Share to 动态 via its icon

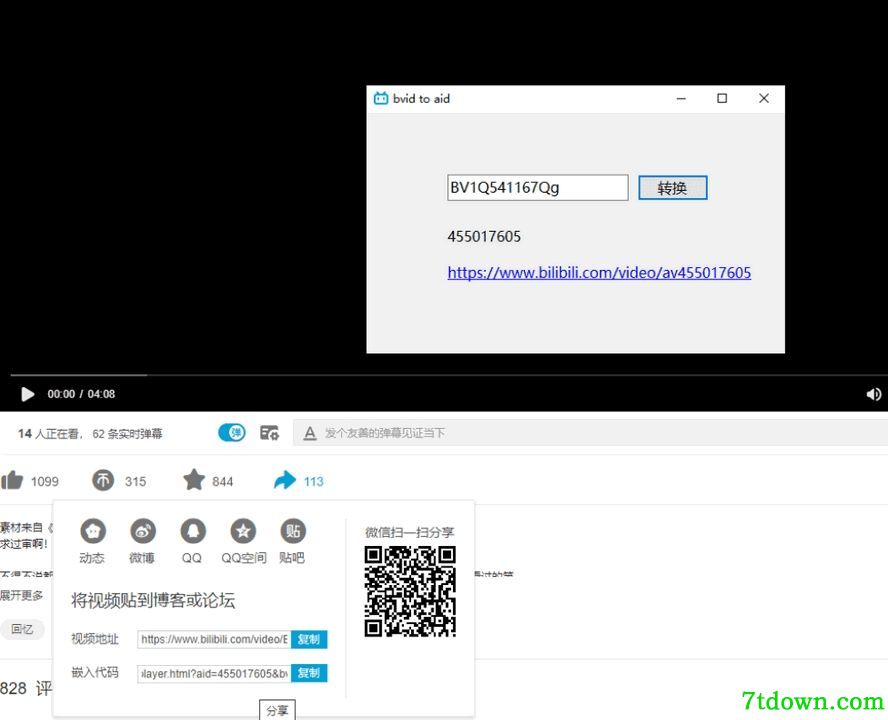pyautogui.click(x=93, y=531)
